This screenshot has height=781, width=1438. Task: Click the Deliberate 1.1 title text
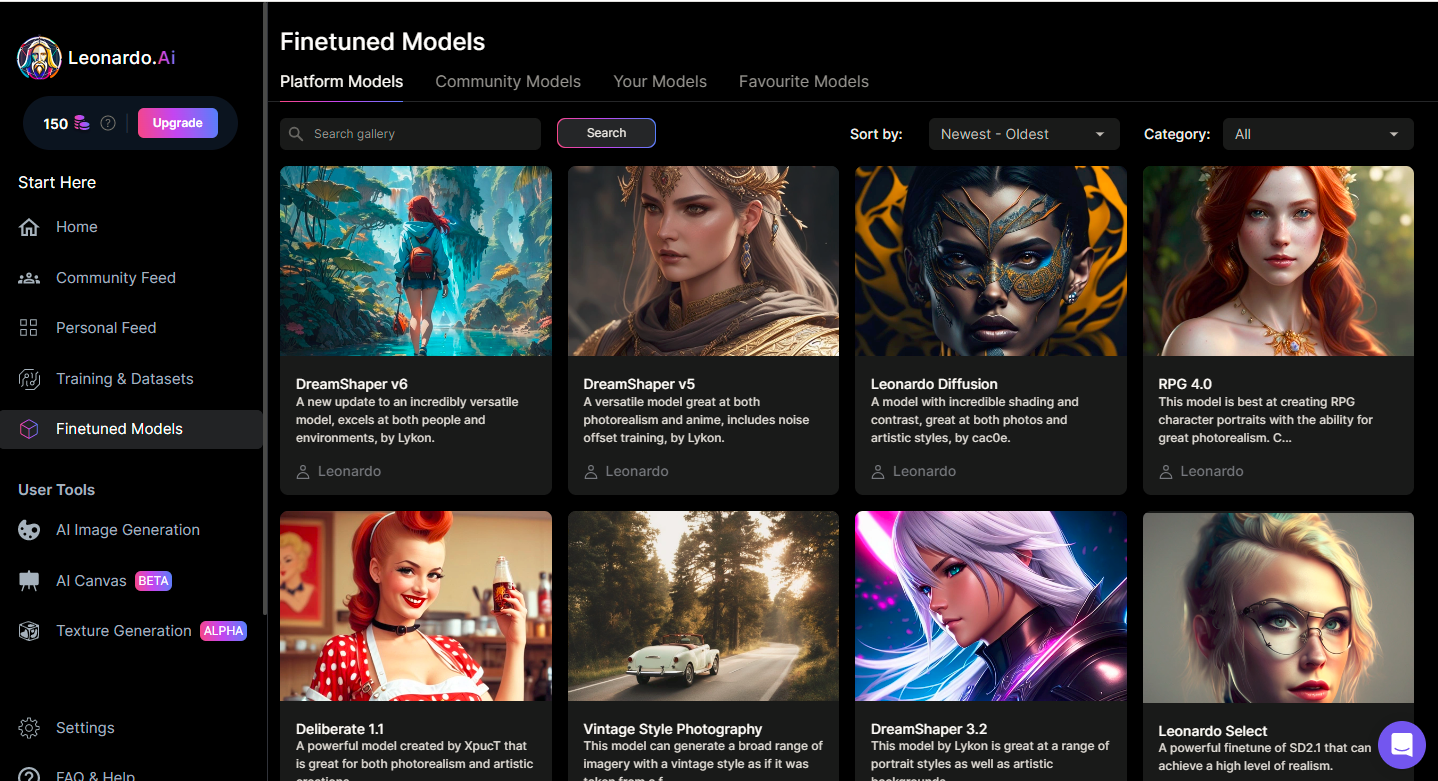[340, 729]
